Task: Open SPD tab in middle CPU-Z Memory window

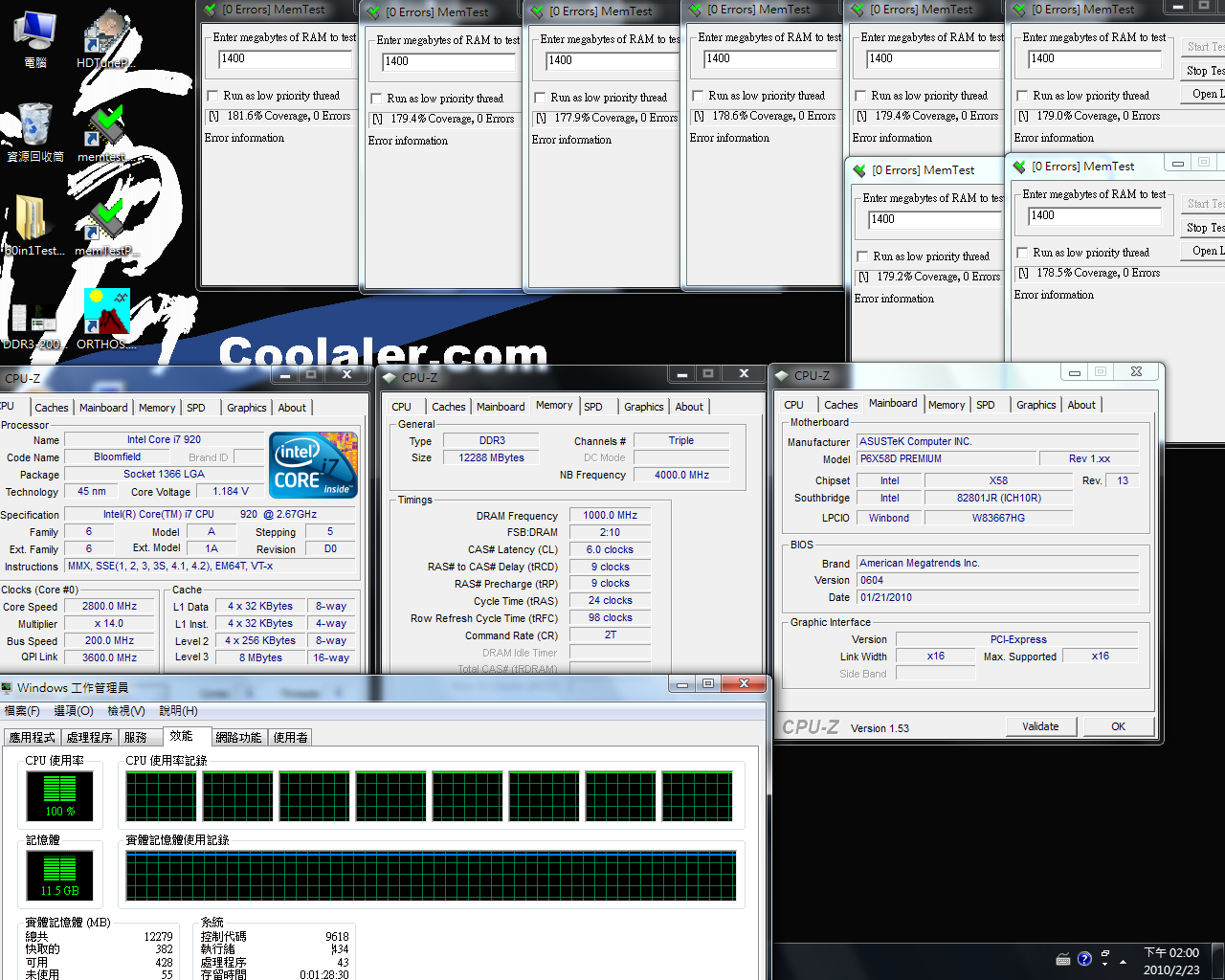Action: pyautogui.click(x=593, y=407)
